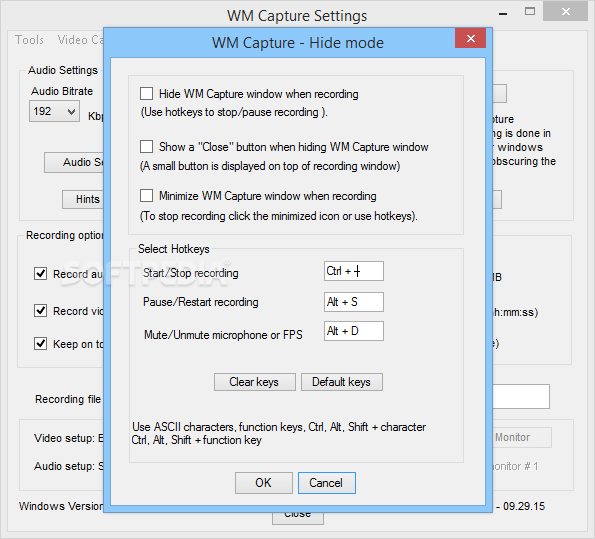Open the Tools menu in Settings window
The height and width of the screenshot is (539, 595).
pos(29,40)
